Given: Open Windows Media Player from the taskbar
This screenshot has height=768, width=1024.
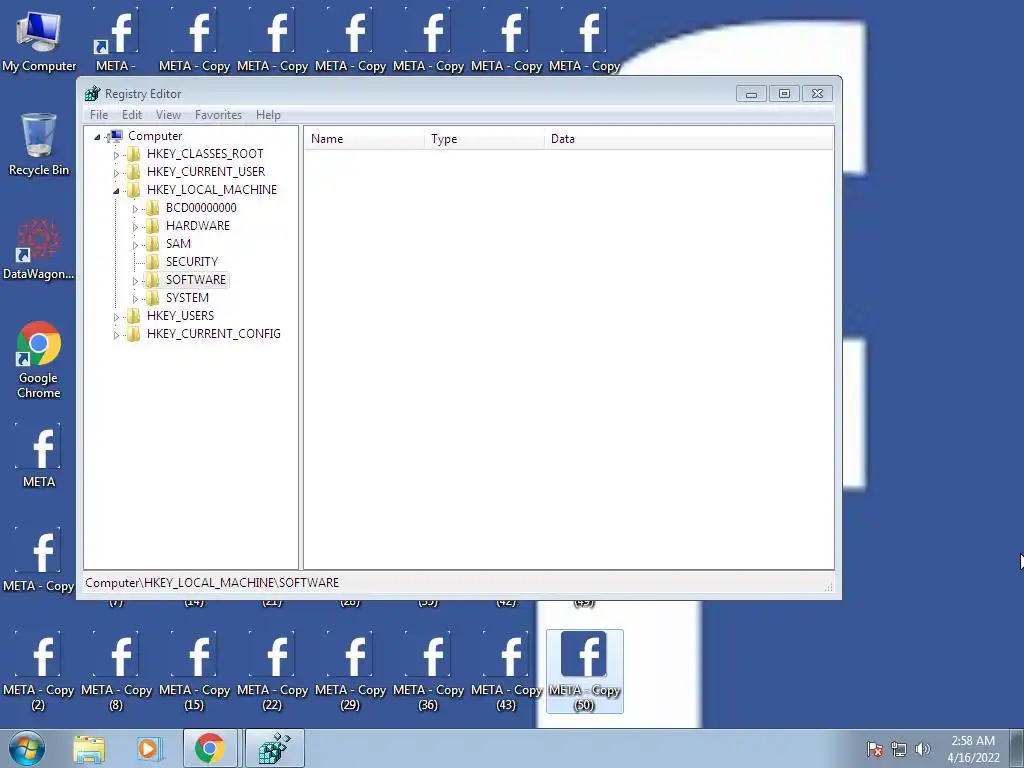Looking at the screenshot, I should pyautogui.click(x=148, y=749).
